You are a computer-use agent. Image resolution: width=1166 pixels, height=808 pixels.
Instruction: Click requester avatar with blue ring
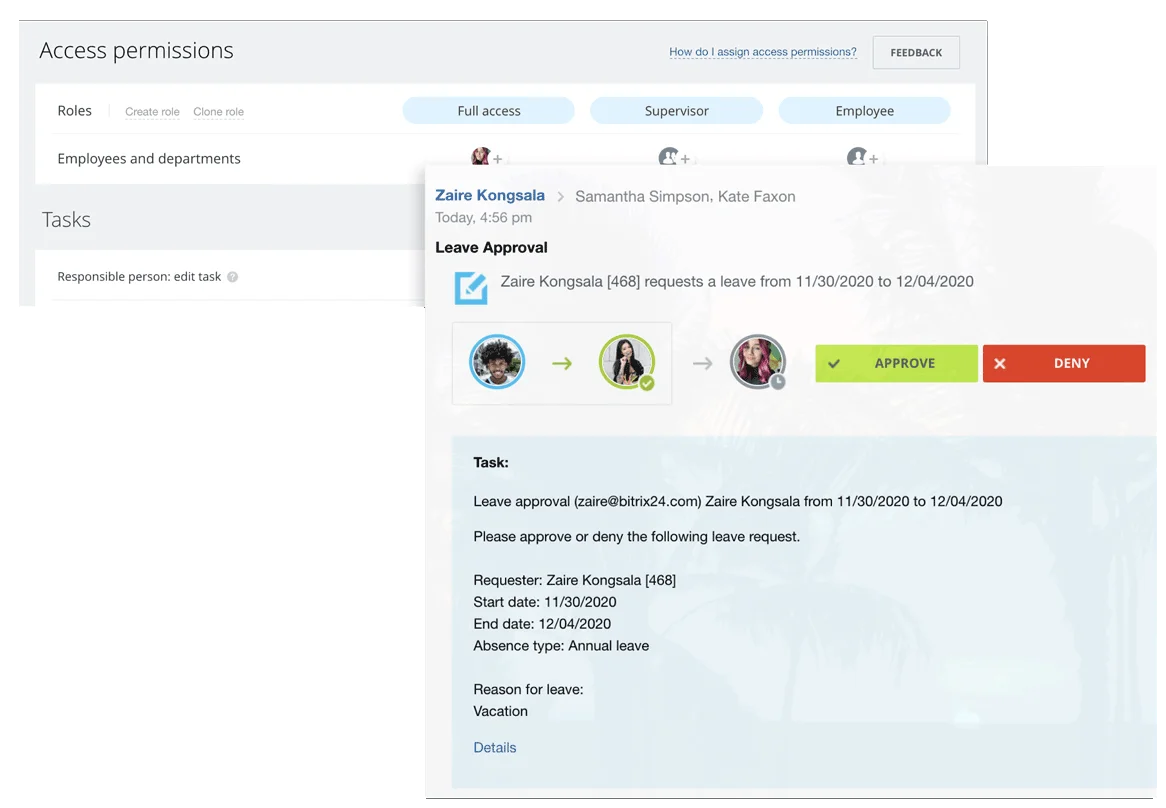point(497,362)
